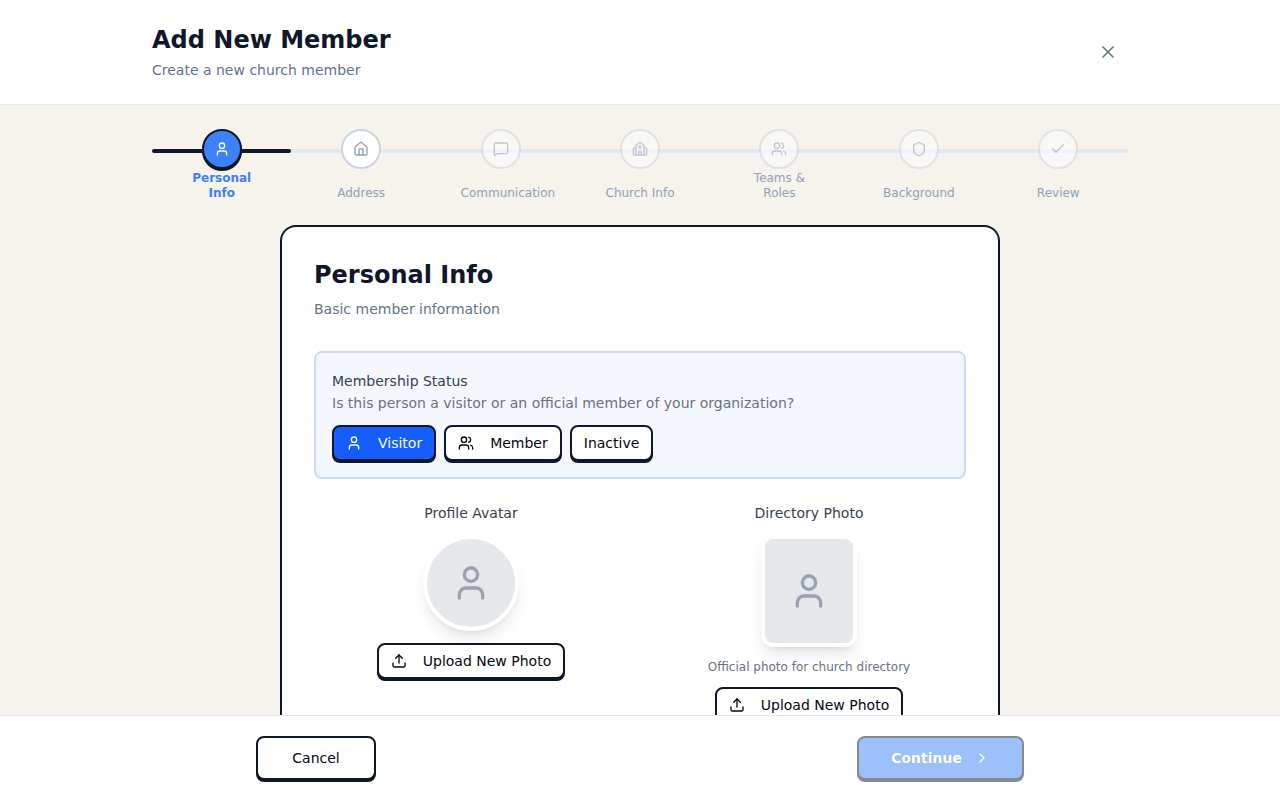Switch to the Address step

pyautogui.click(x=361, y=192)
